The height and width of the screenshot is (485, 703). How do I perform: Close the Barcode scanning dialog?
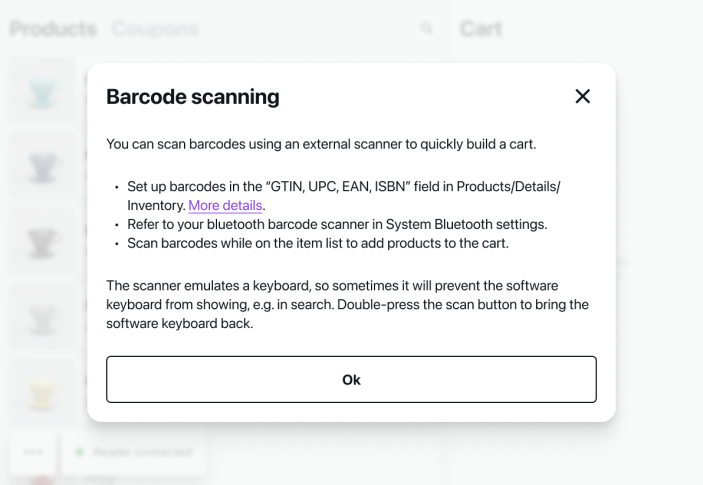(582, 96)
